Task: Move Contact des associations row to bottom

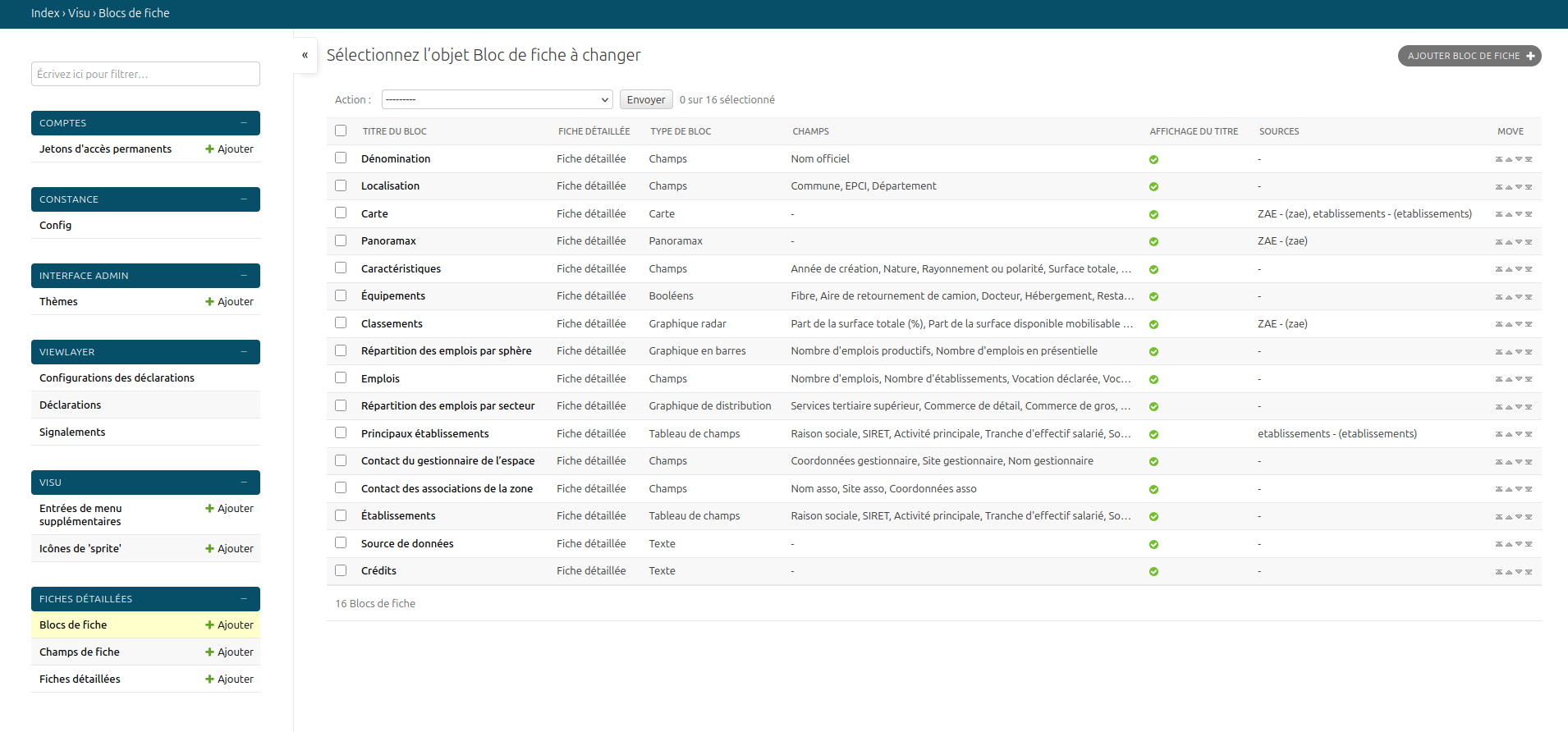Action: 1529,489
